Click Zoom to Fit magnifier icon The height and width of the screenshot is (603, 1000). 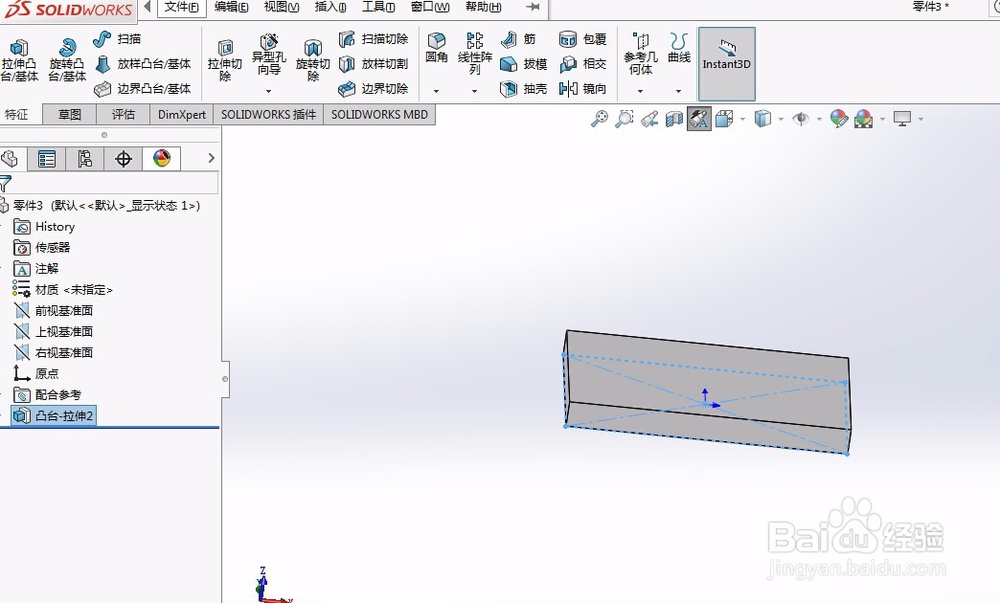599,119
